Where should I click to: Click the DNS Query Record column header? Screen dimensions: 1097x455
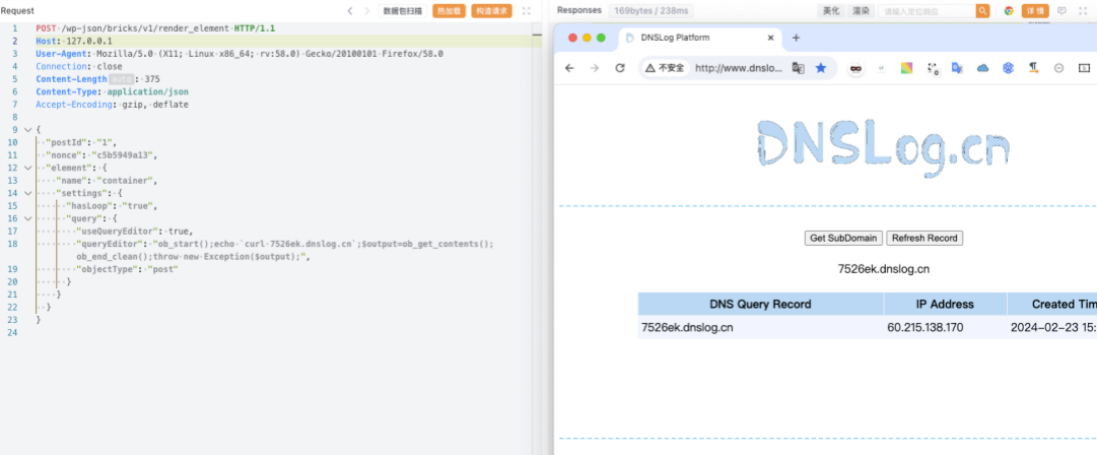point(760,304)
